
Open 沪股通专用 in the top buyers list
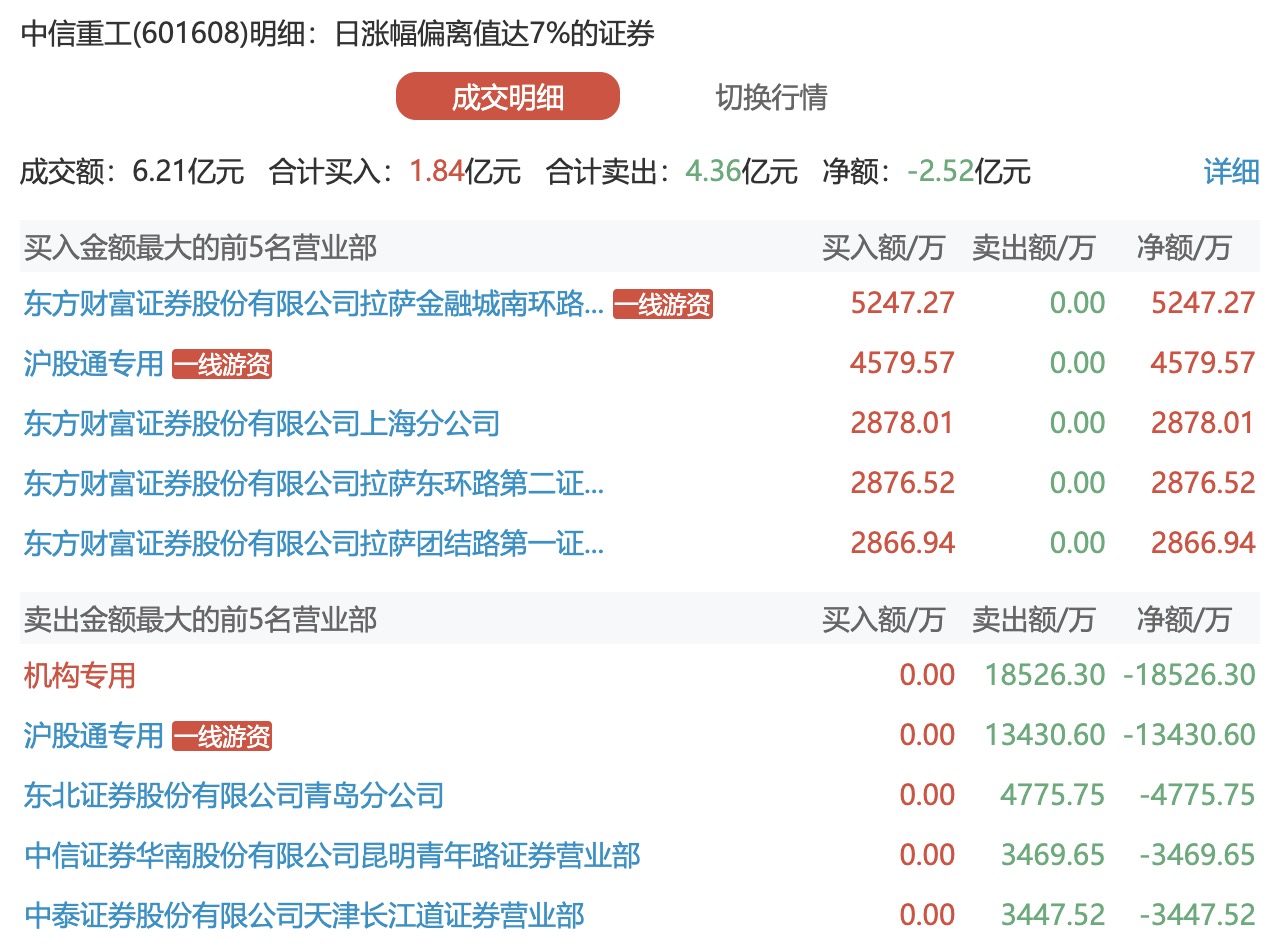pyautogui.click(x=93, y=364)
